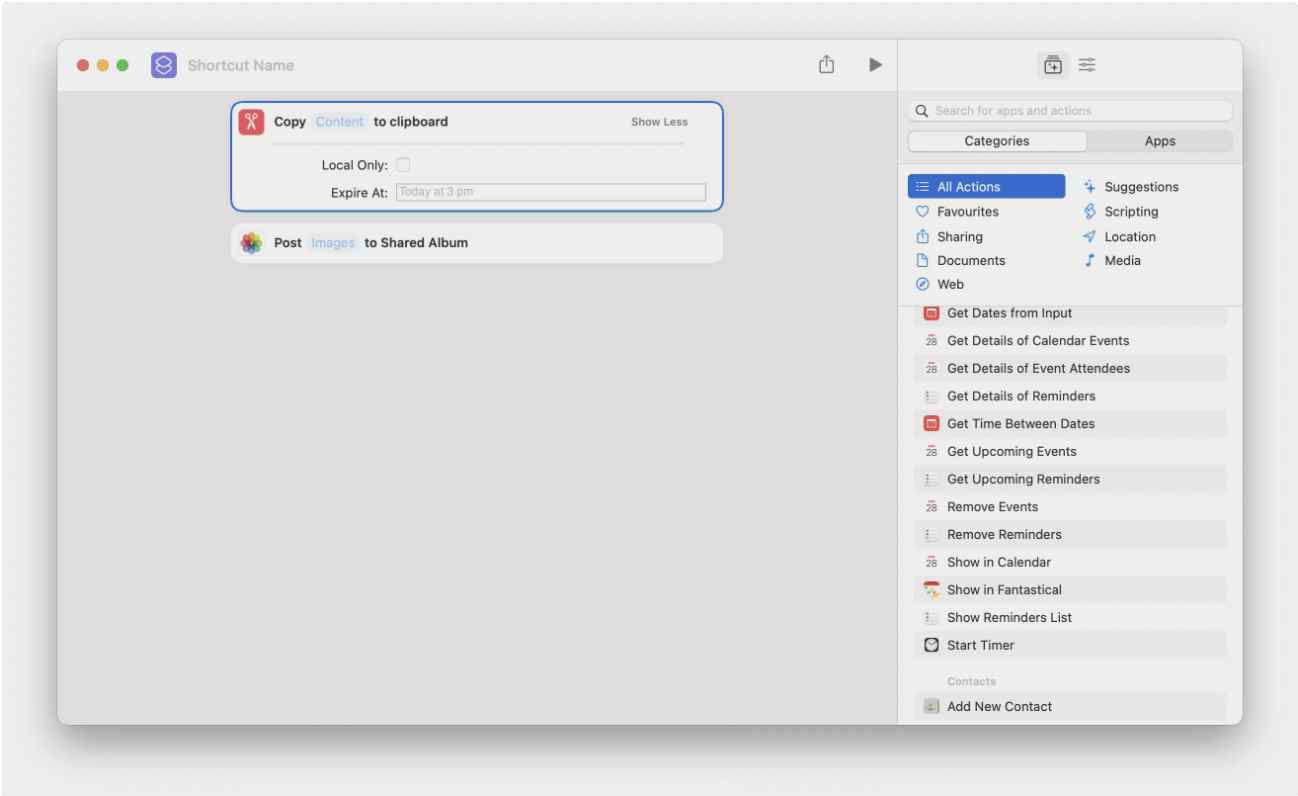Viewport: 1298px width, 796px height.
Task: Click the Share shortcut icon in toolbar
Action: (x=826, y=64)
